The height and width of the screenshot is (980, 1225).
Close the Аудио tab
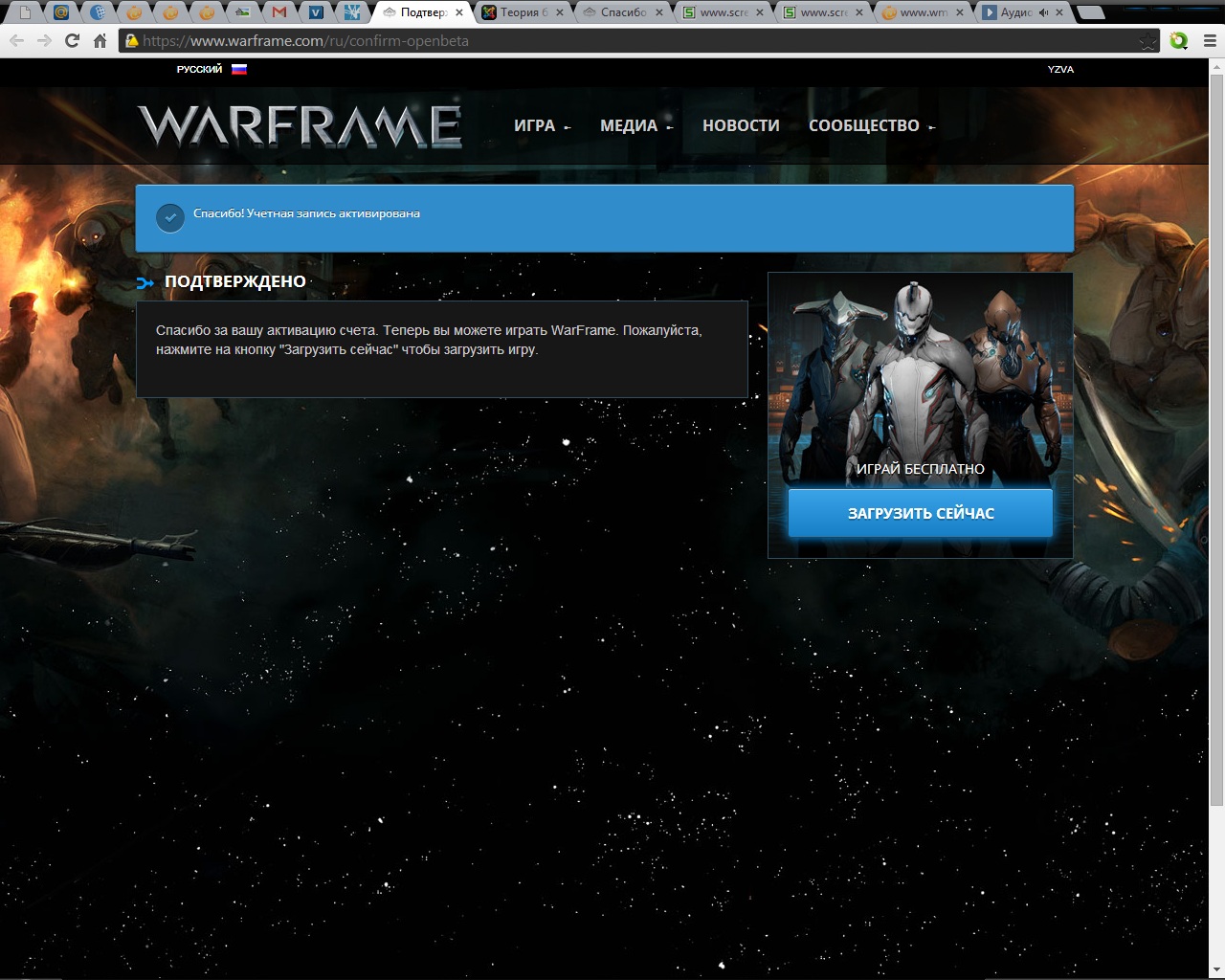(1059, 12)
